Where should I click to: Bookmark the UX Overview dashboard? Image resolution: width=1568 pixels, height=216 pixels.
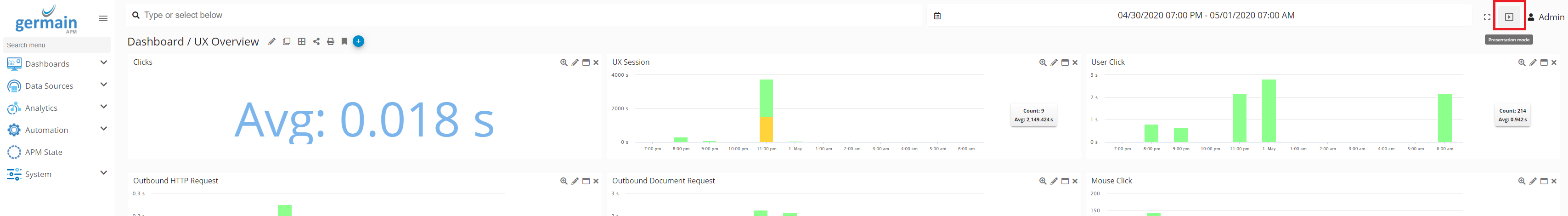(x=344, y=41)
